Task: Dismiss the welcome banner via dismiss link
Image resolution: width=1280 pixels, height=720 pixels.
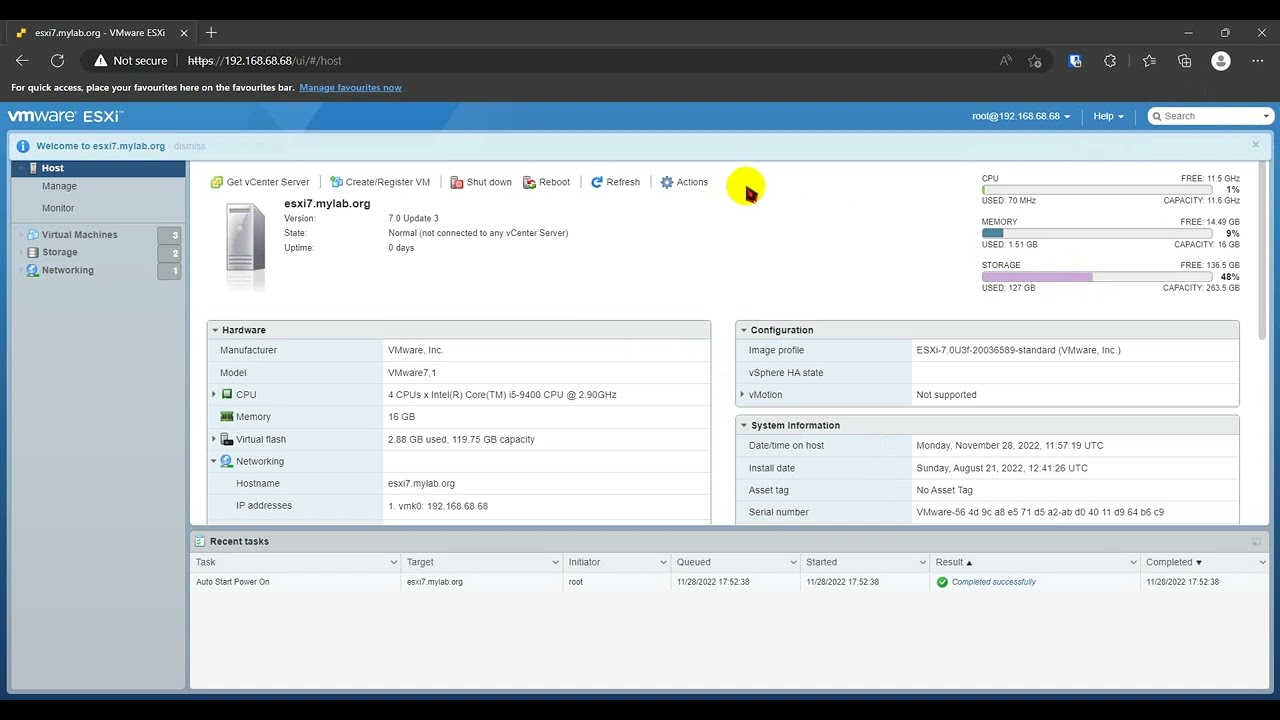Action: point(189,146)
